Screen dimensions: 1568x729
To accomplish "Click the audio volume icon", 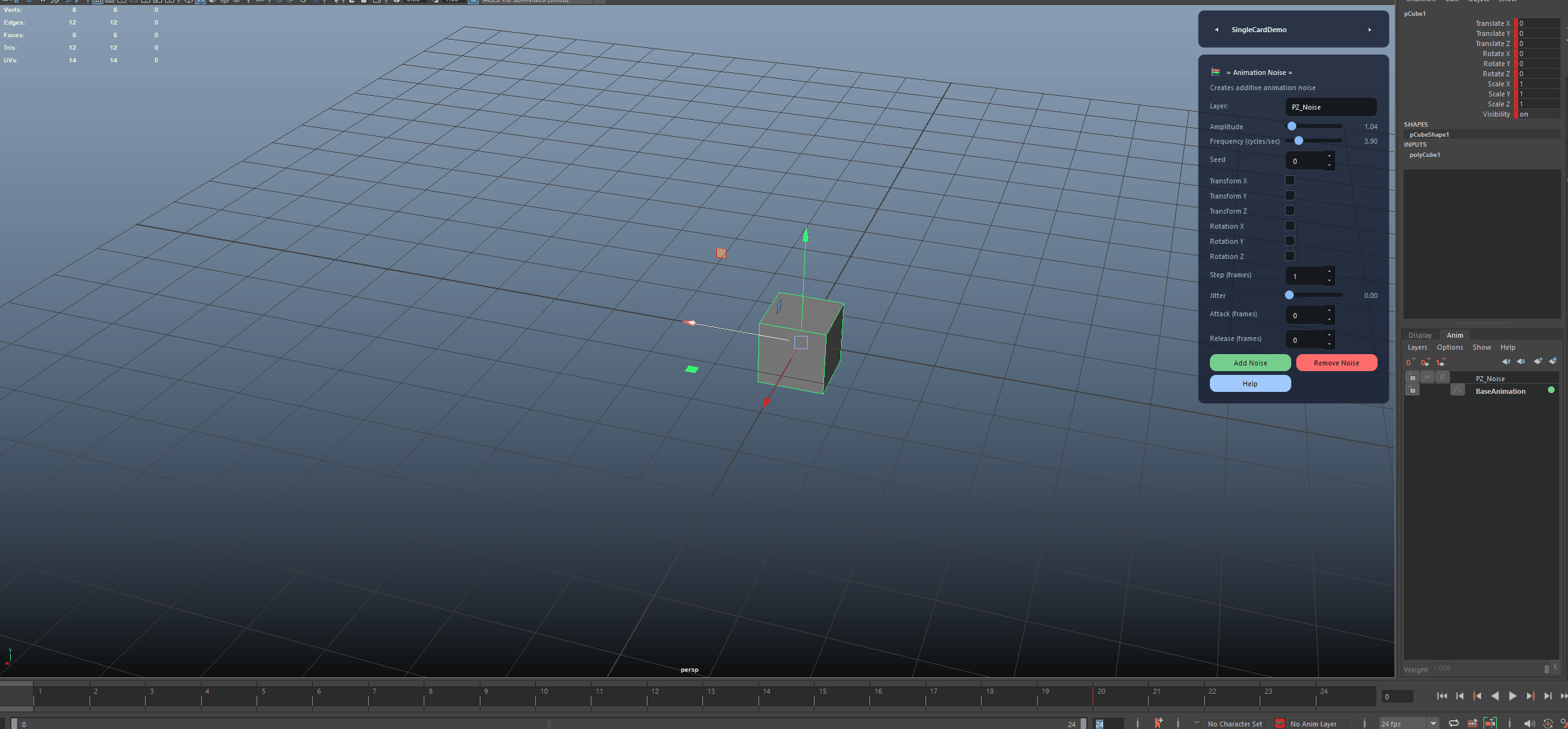I will 1529,723.
